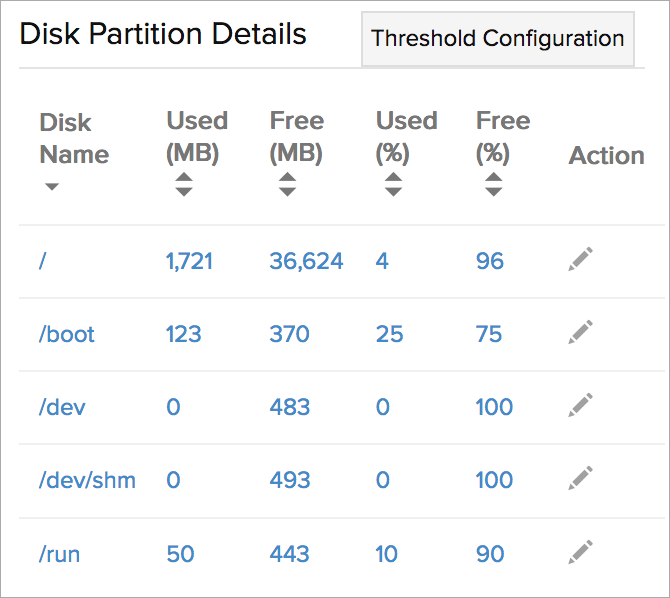670x598 pixels.
Task: Open the / disk partition link
Action: click(43, 262)
